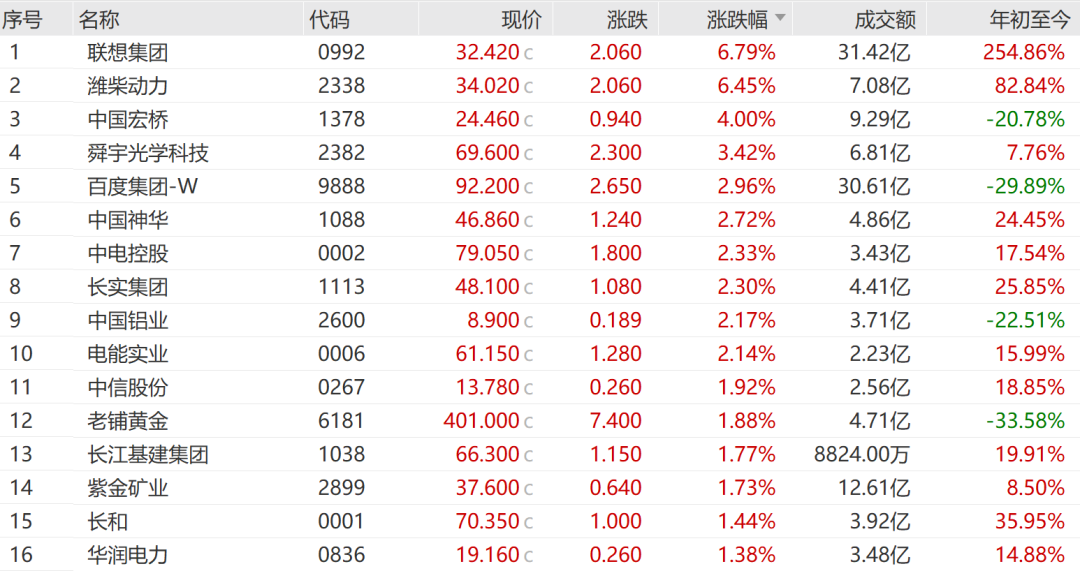The height and width of the screenshot is (571, 1080).
Task: Select the 百度集团-W row
Action: point(540,187)
